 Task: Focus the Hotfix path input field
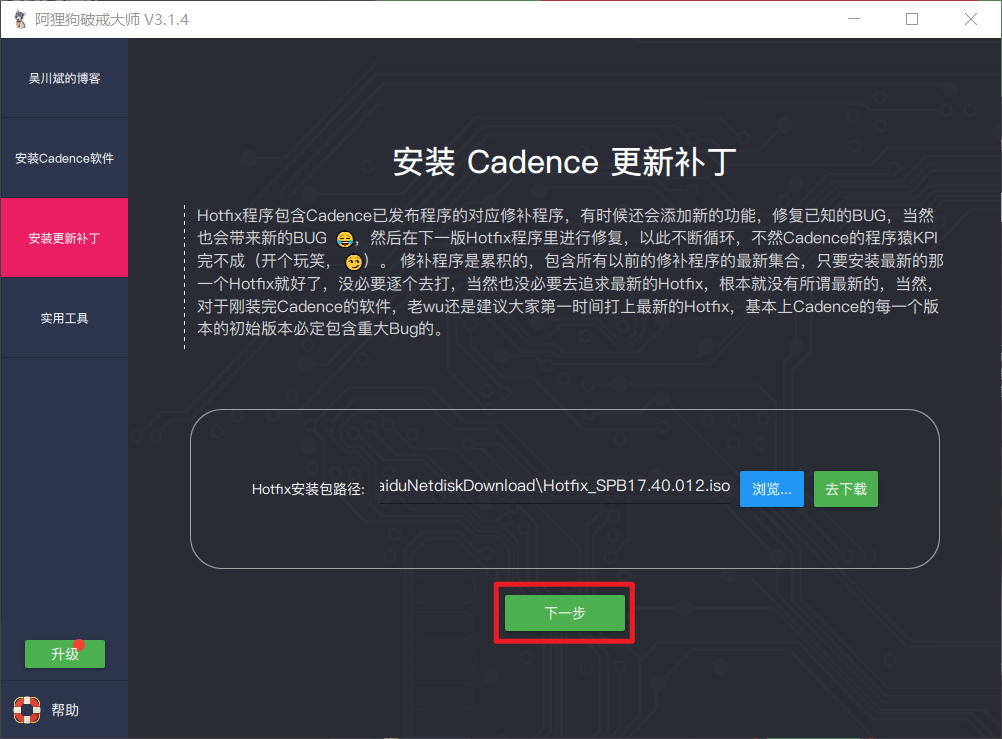(552, 488)
